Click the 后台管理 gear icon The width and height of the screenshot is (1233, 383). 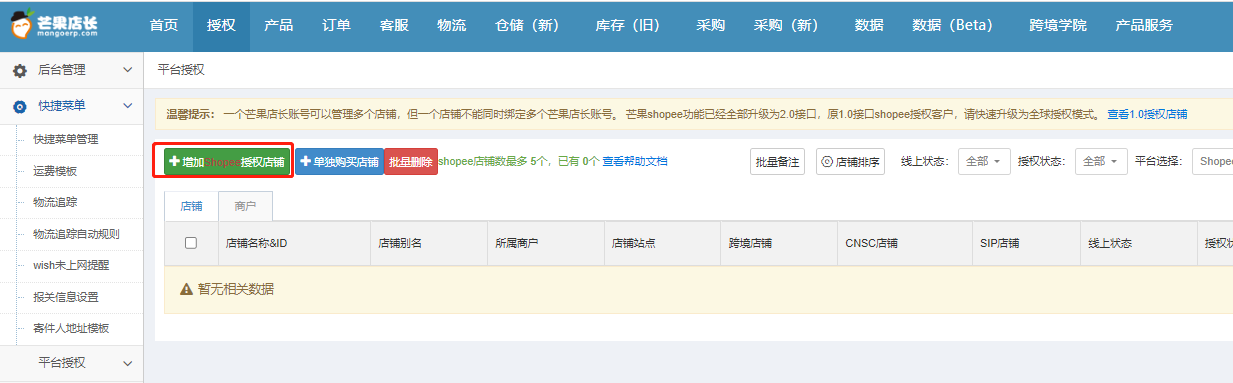coord(20,71)
